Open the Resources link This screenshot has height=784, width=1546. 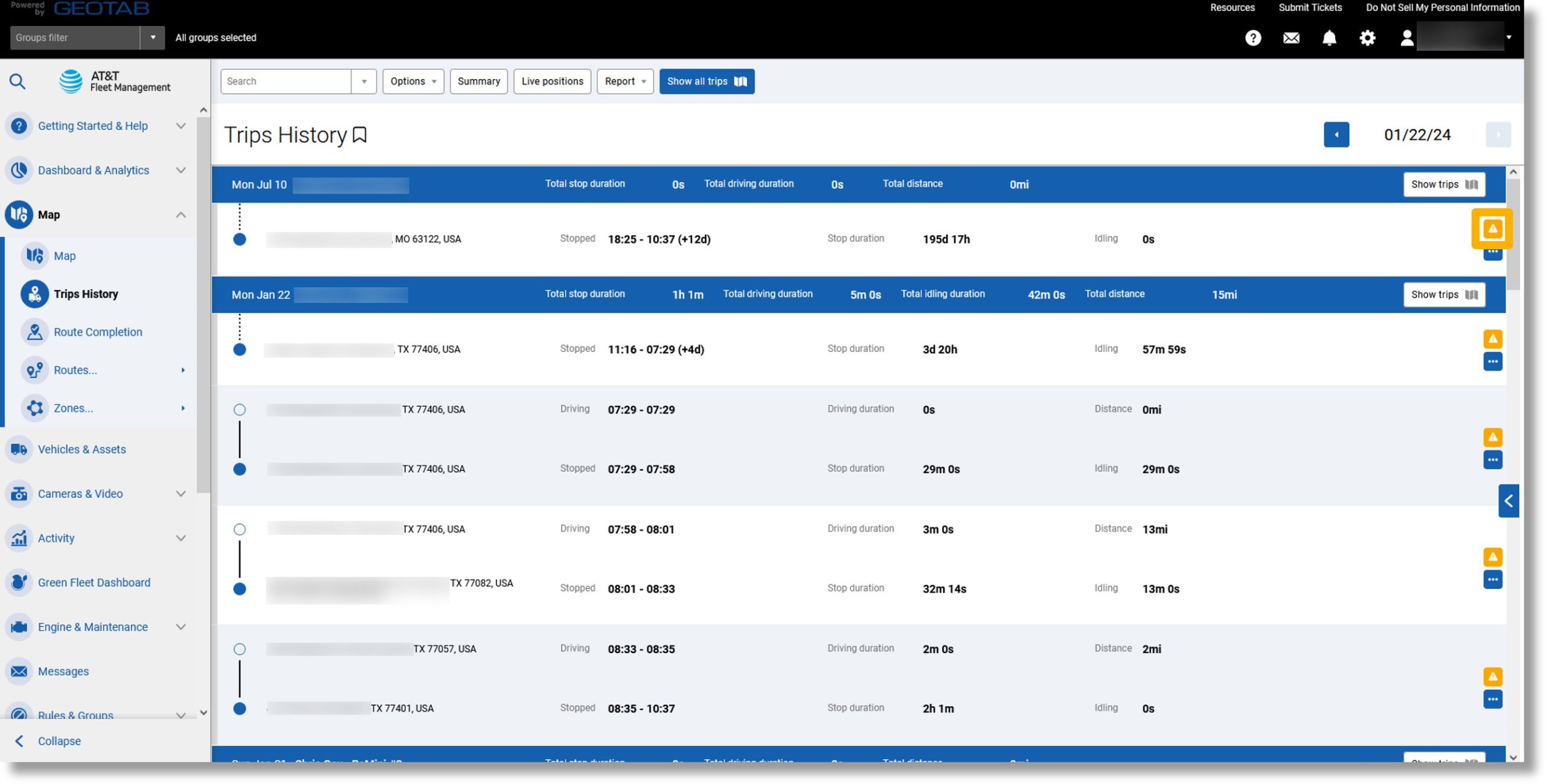1232,7
